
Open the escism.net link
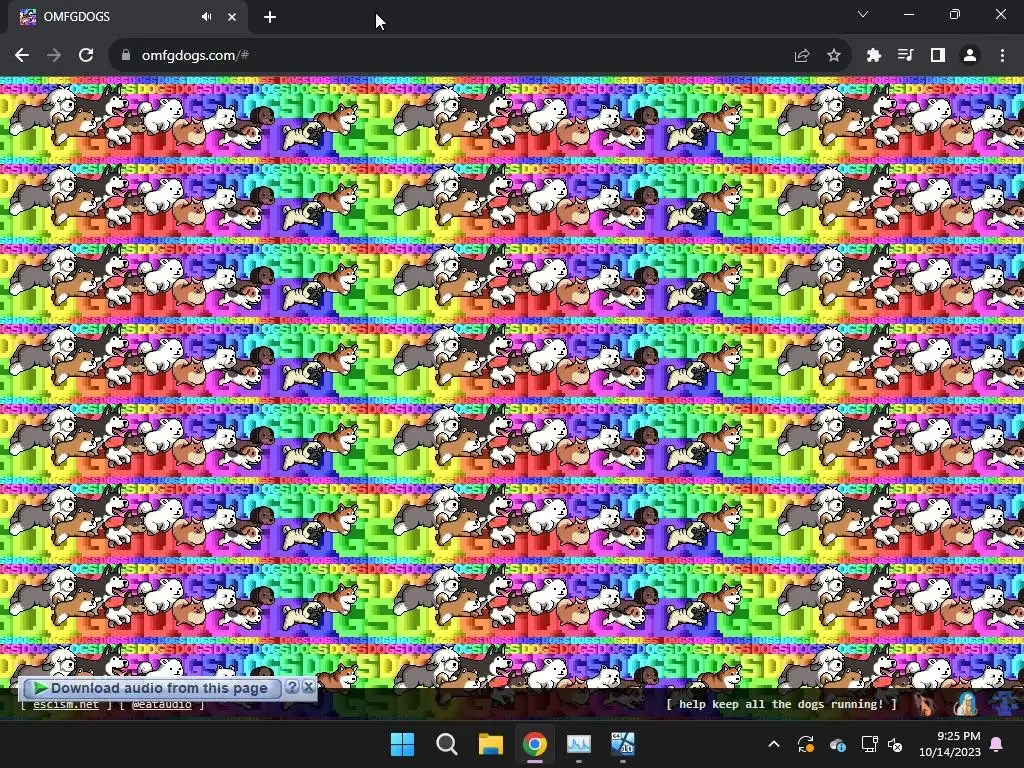pos(66,705)
